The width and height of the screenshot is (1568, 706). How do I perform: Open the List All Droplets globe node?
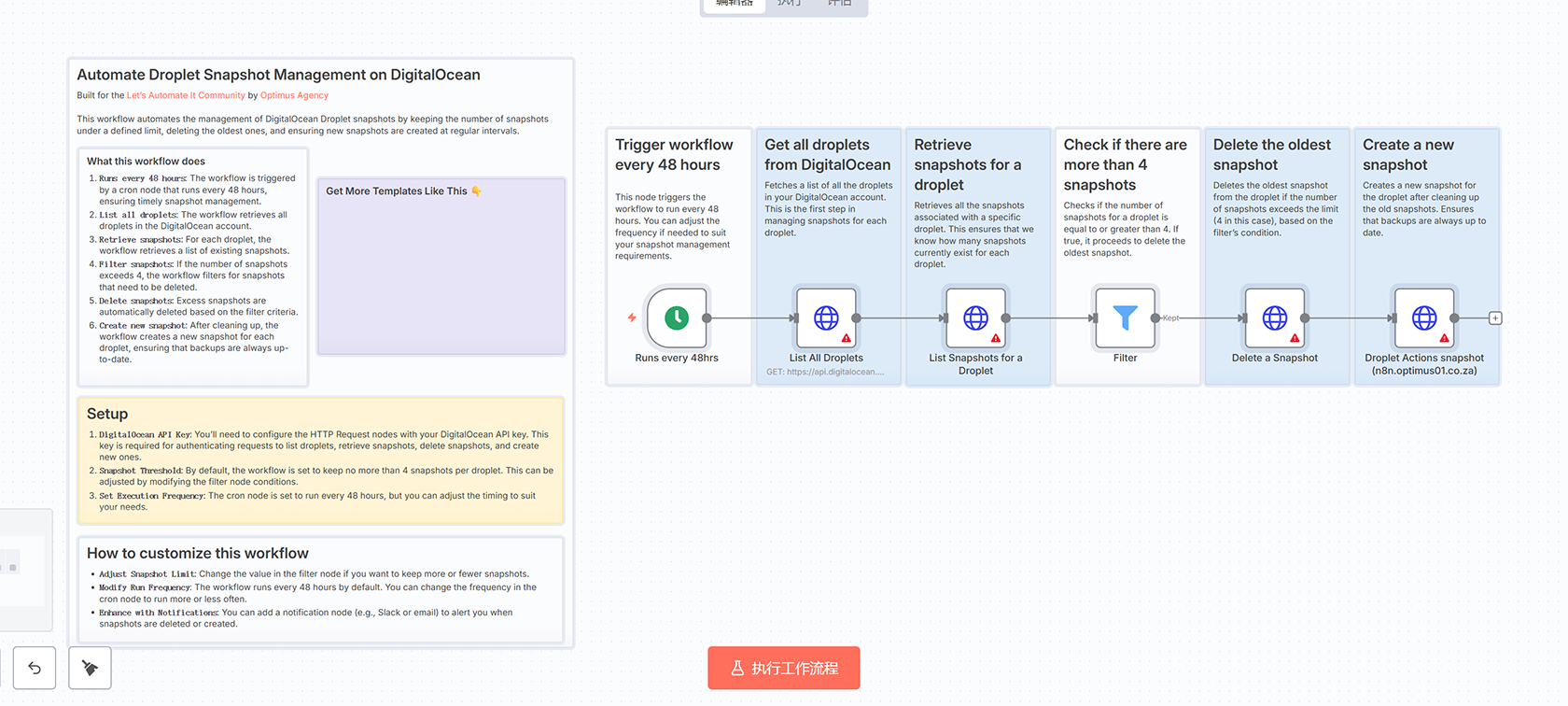coord(826,318)
